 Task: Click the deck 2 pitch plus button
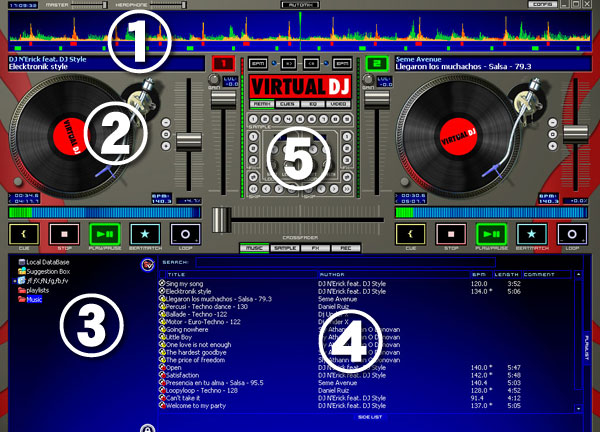point(553,146)
